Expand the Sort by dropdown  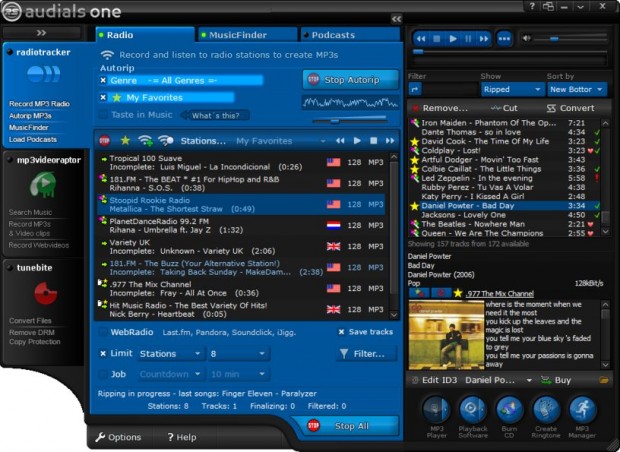point(576,89)
